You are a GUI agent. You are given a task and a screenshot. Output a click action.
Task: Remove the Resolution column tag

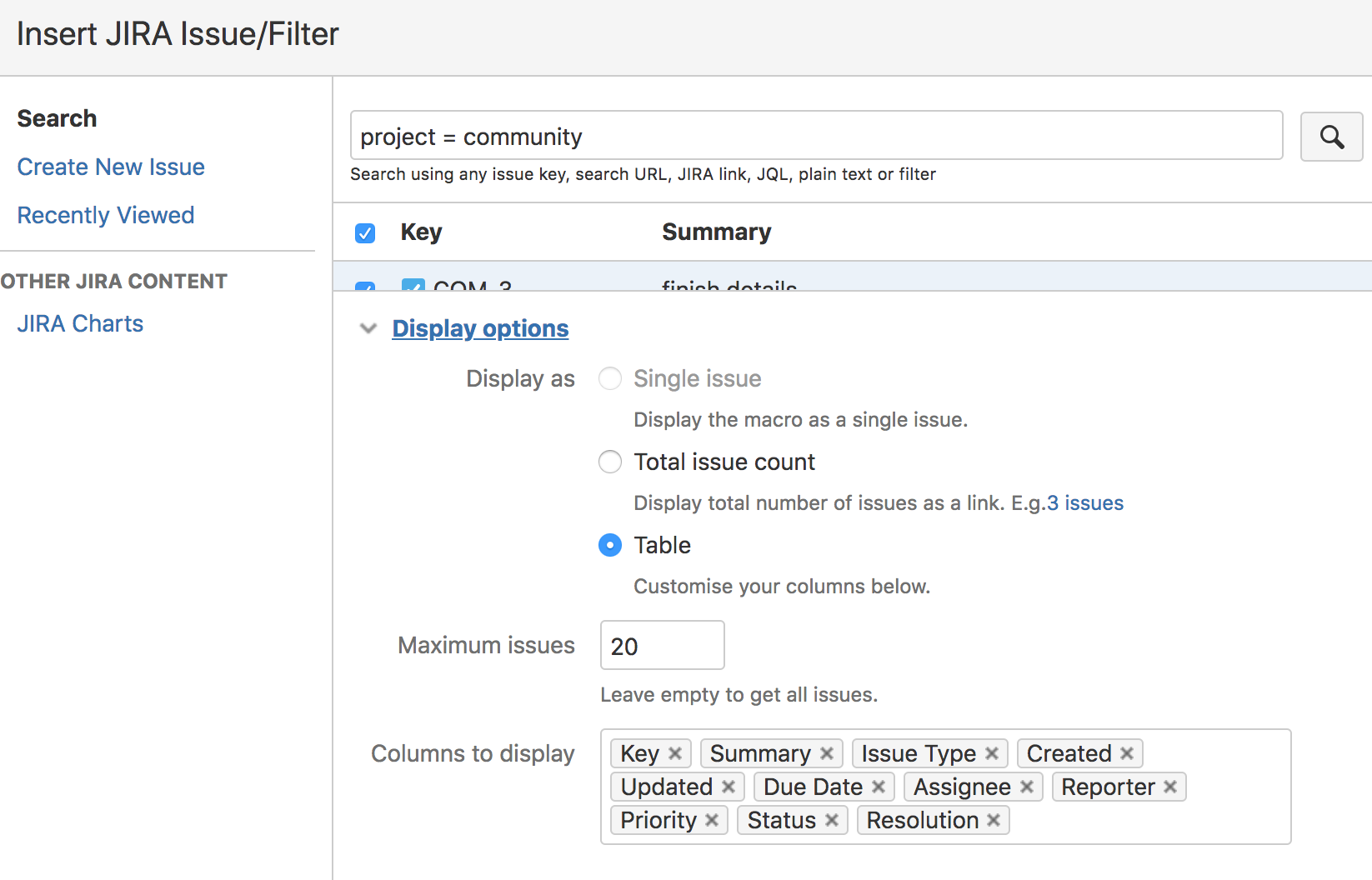click(993, 819)
